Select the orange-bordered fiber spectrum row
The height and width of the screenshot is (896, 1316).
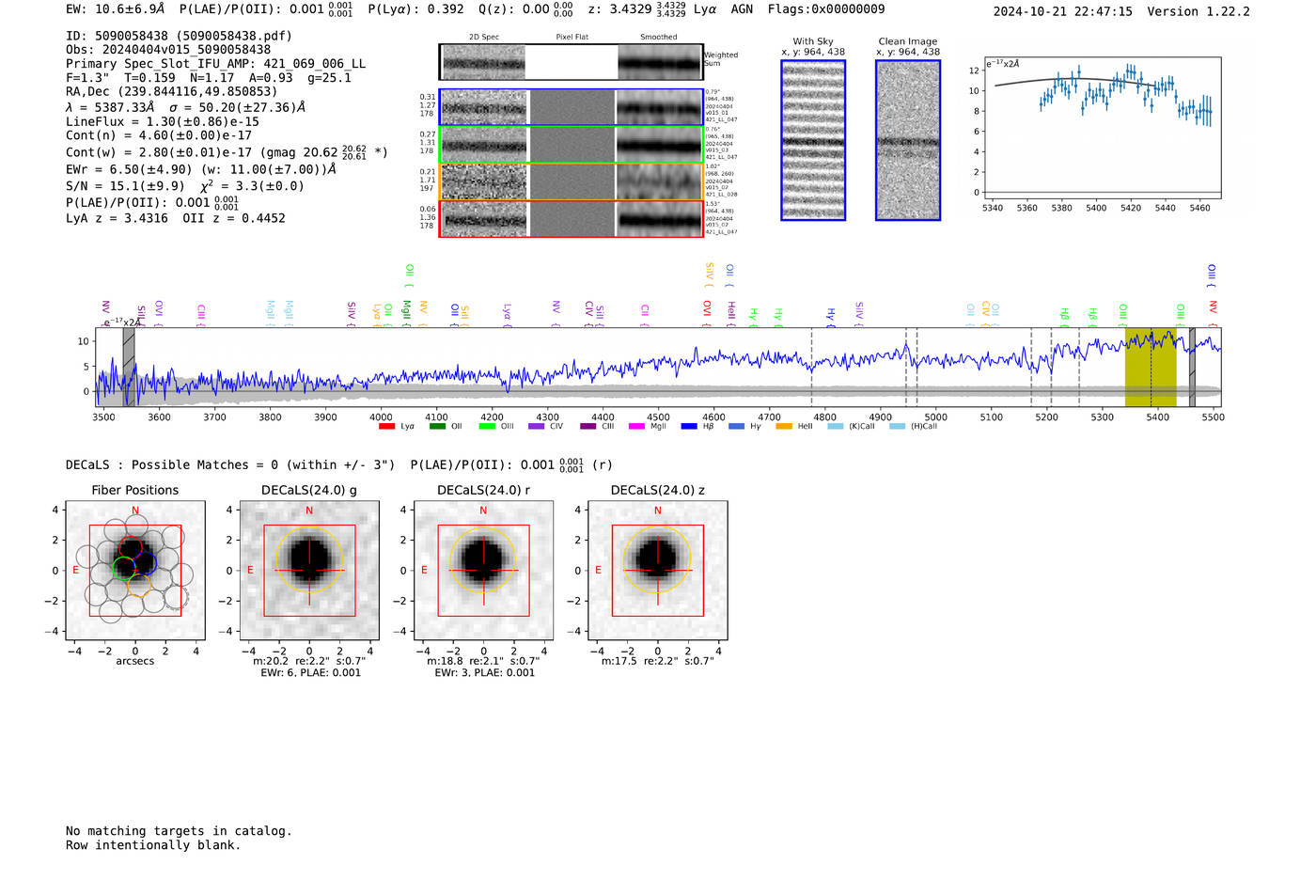tap(572, 181)
